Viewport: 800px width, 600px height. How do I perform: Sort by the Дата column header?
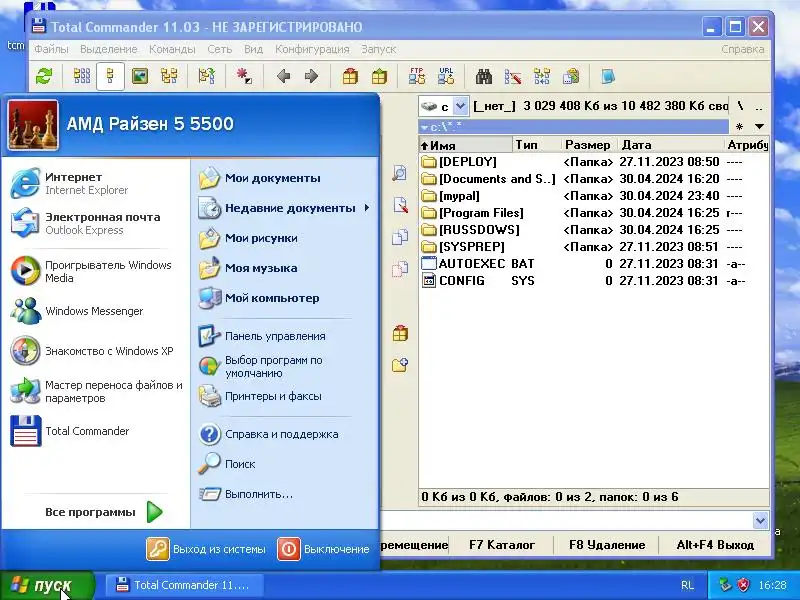670,145
